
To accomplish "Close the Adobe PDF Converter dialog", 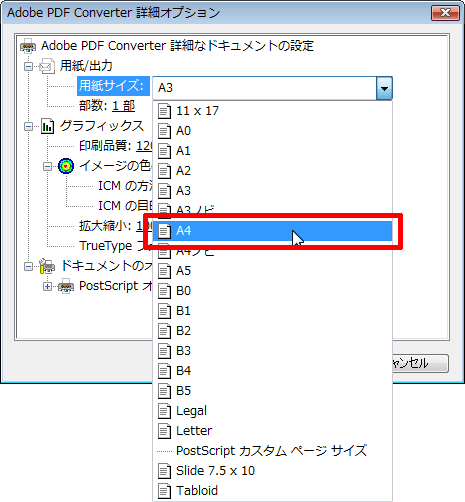I will tap(445, 13).
